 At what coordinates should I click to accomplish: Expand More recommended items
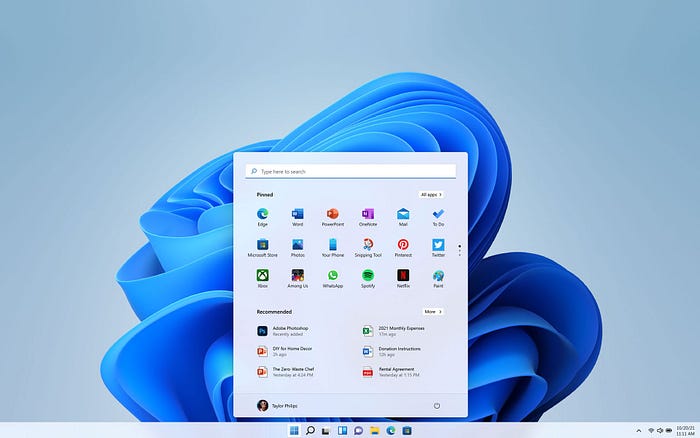coord(433,311)
